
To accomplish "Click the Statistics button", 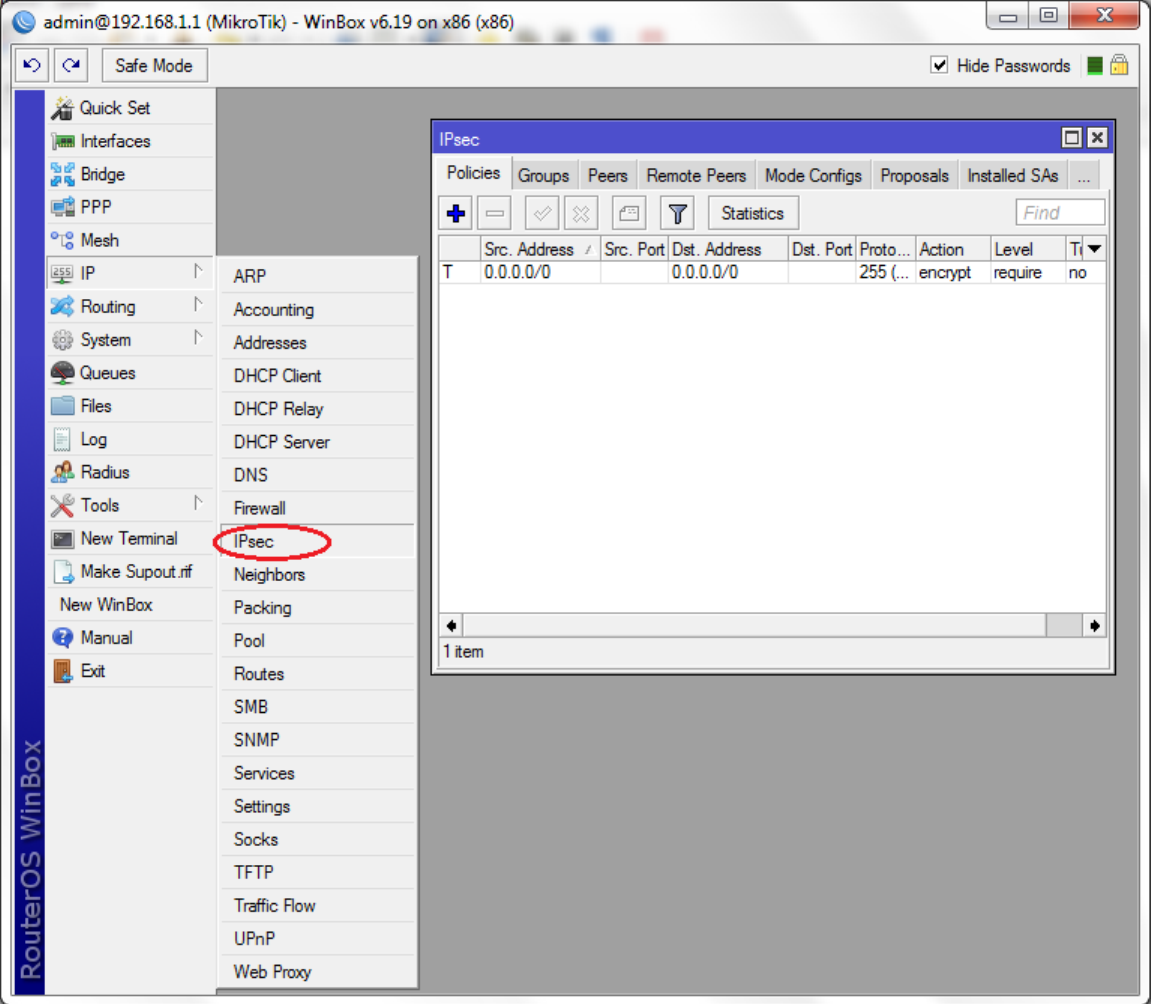I will (752, 214).
